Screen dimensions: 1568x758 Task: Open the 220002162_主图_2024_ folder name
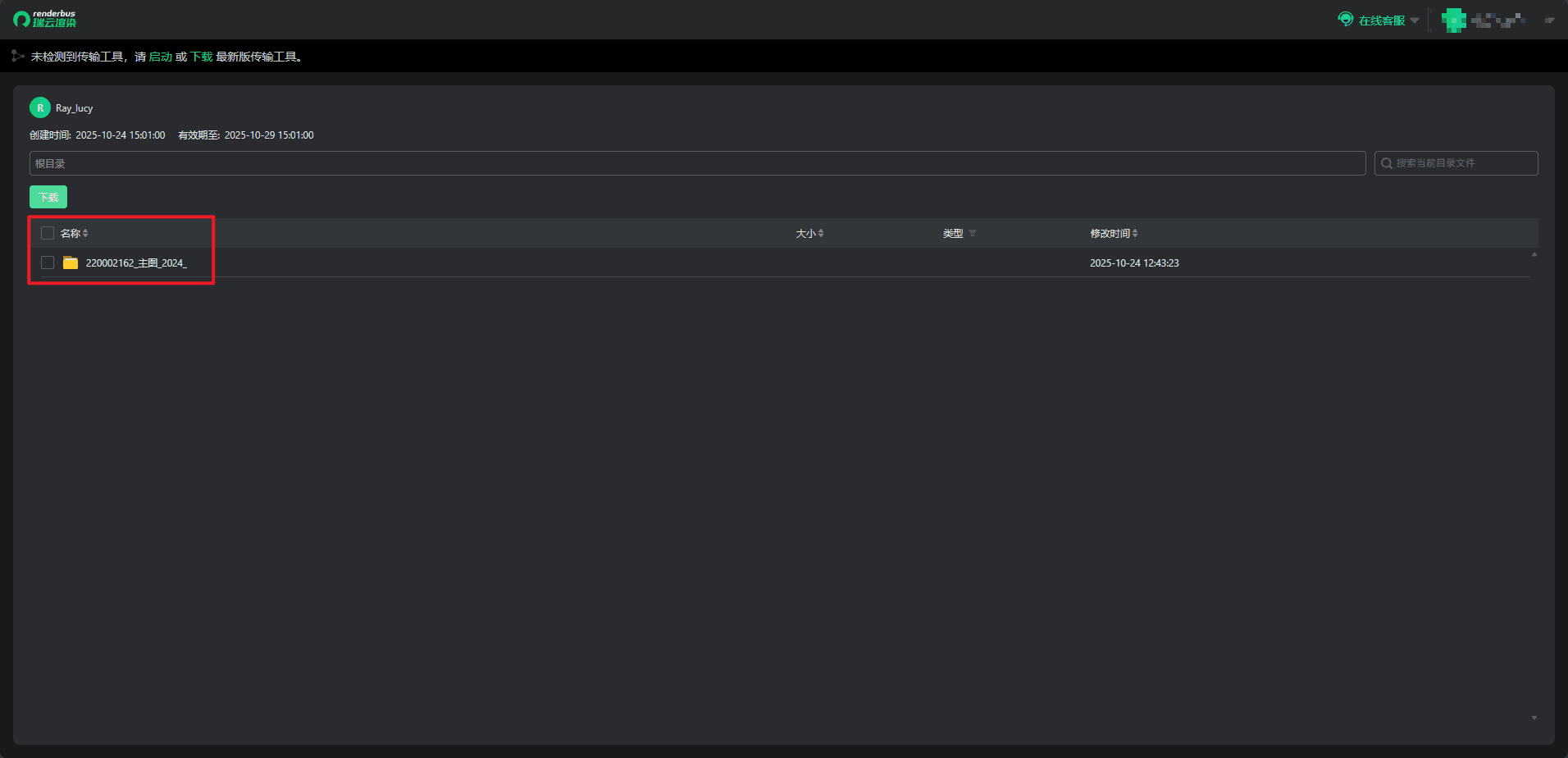coord(136,263)
